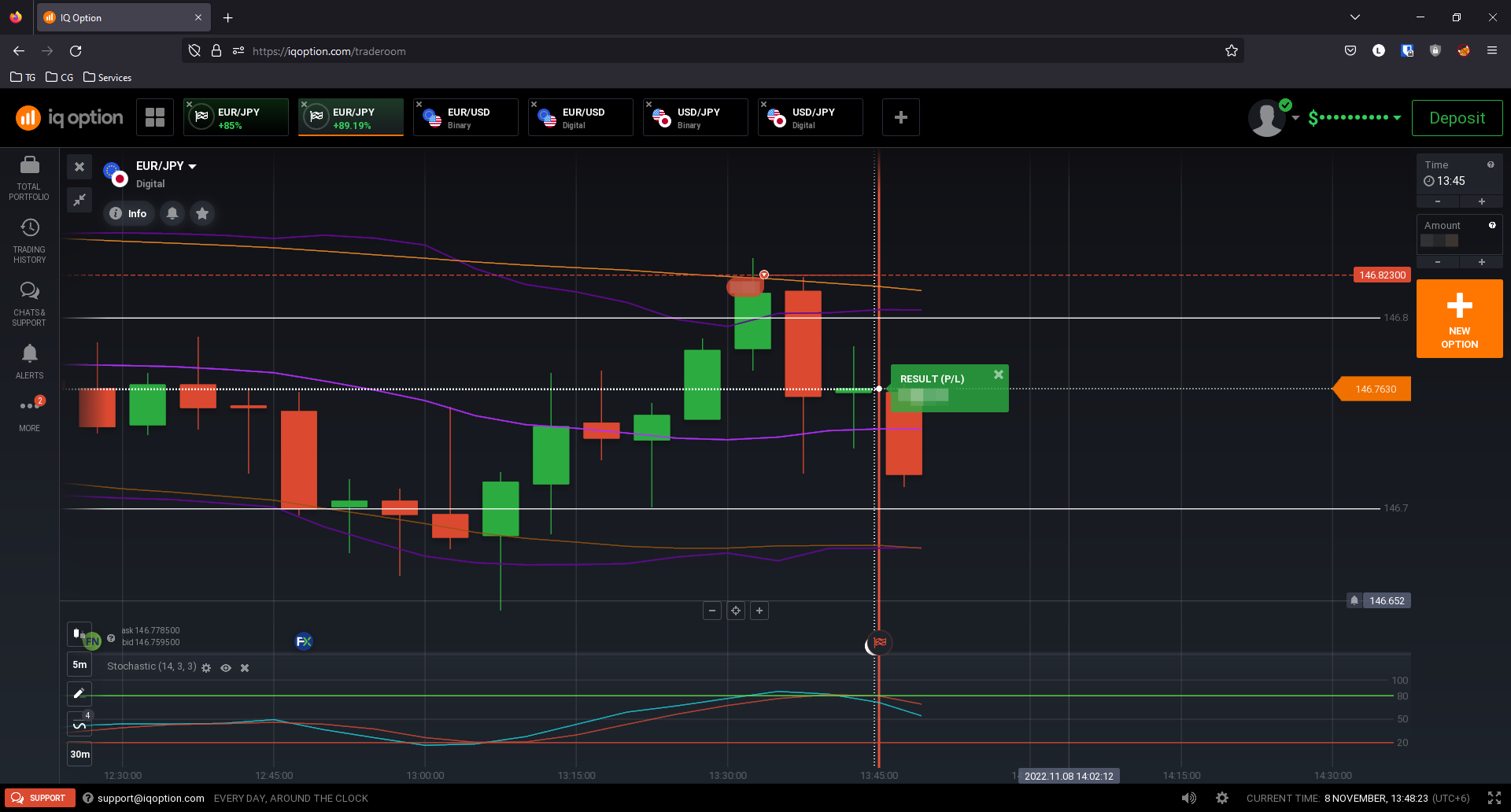
Task: Open the indicators icon with badge 4
Action: click(79, 724)
